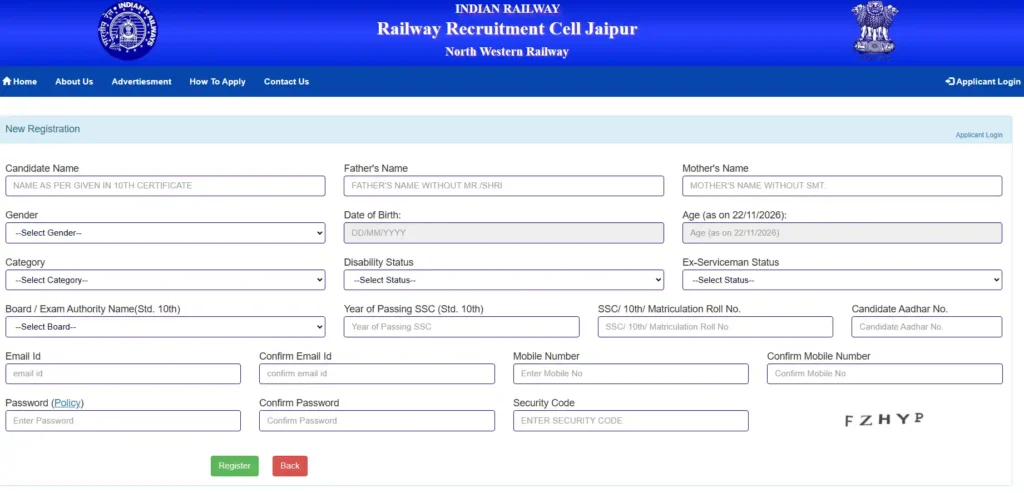Click the CAPTCHA image showing FZHYP
1024x493 pixels.
[x=884, y=419]
